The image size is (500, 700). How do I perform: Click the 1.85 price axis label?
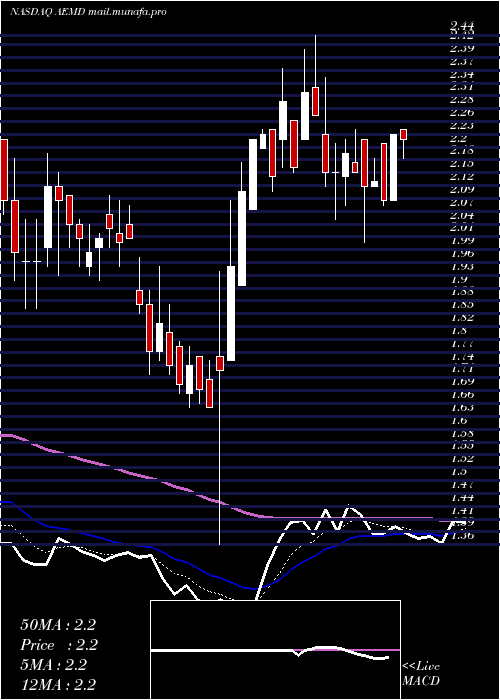point(462,305)
